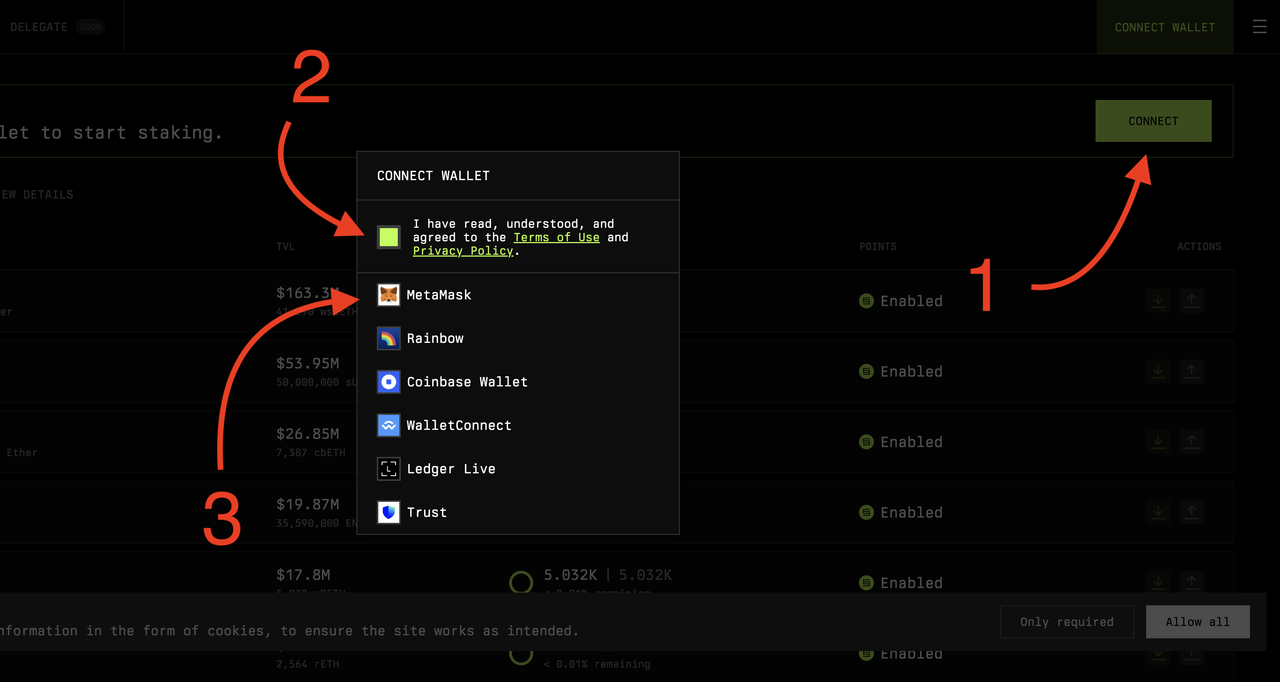1280x682 pixels.
Task: Pick the Trust wallet shield icon
Action: [389, 512]
